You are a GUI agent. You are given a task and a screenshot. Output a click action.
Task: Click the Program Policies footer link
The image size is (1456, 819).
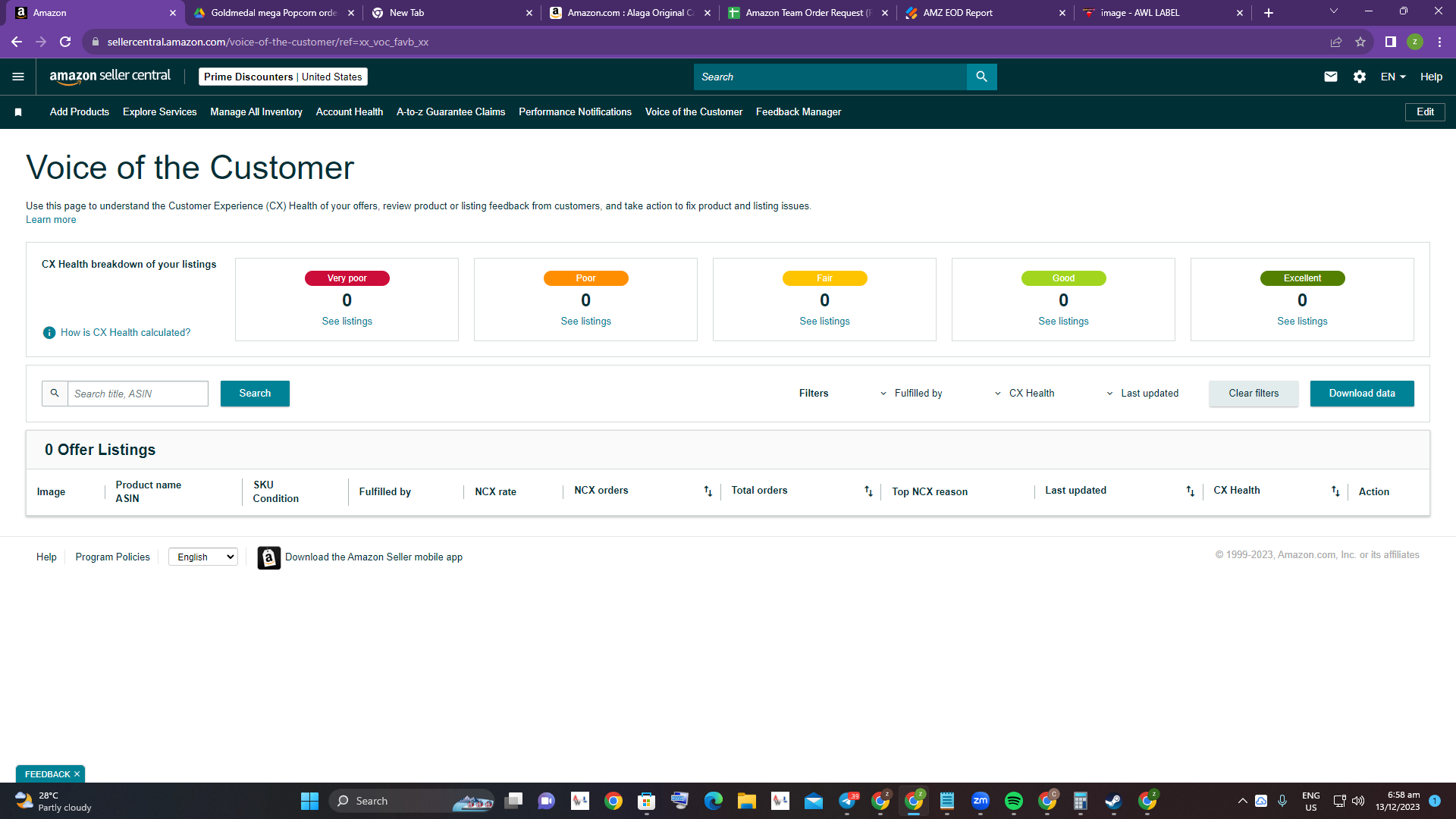click(x=112, y=557)
